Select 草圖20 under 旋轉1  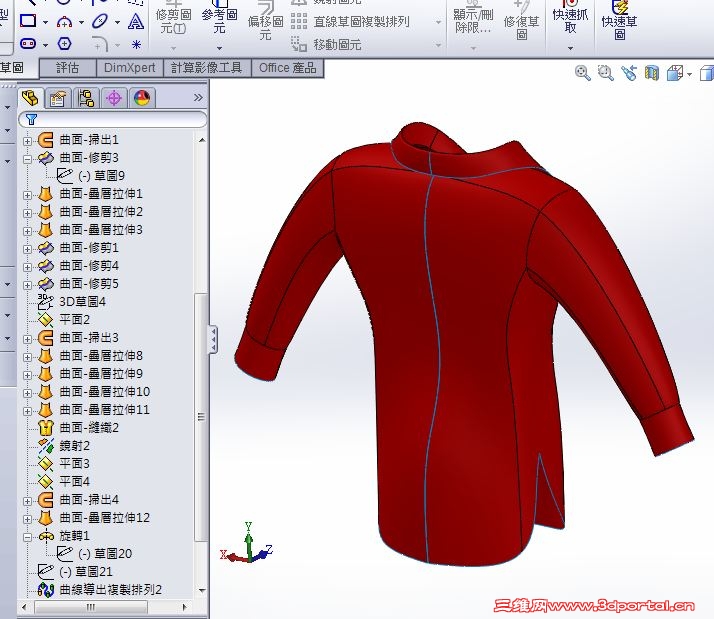click(x=105, y=553)
